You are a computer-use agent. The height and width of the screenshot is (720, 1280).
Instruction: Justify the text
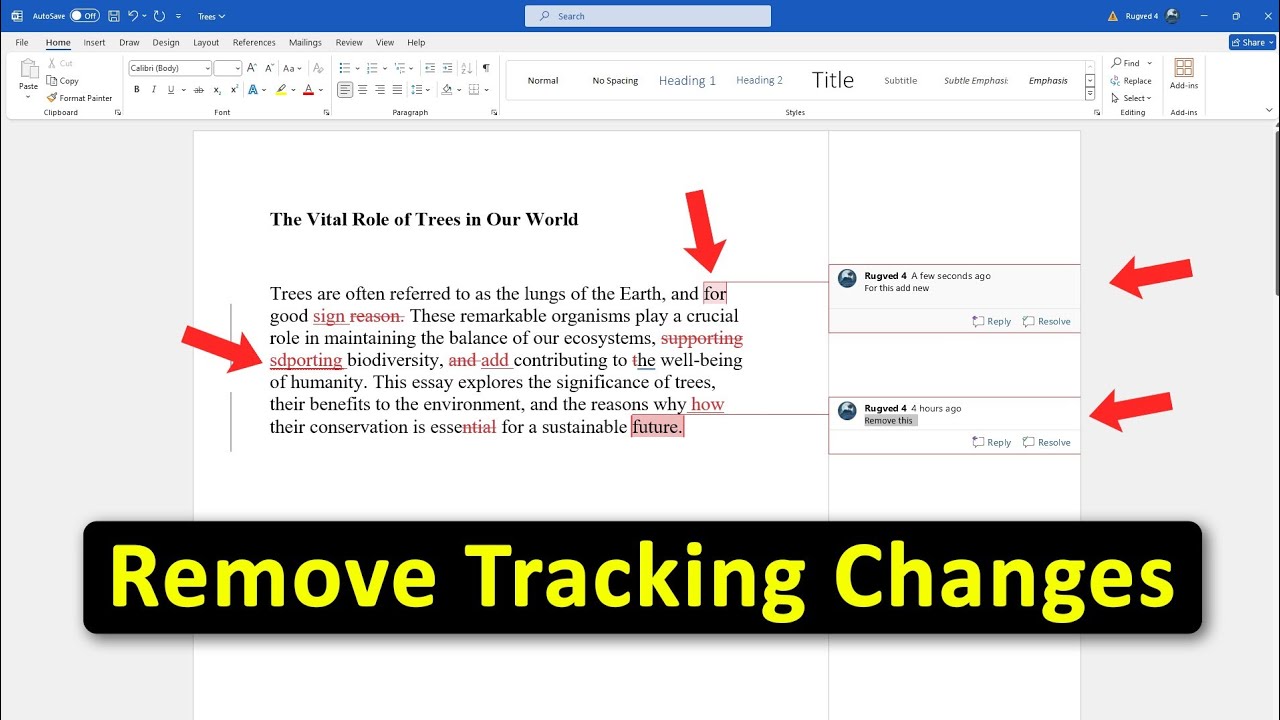(x=399, y=90)
